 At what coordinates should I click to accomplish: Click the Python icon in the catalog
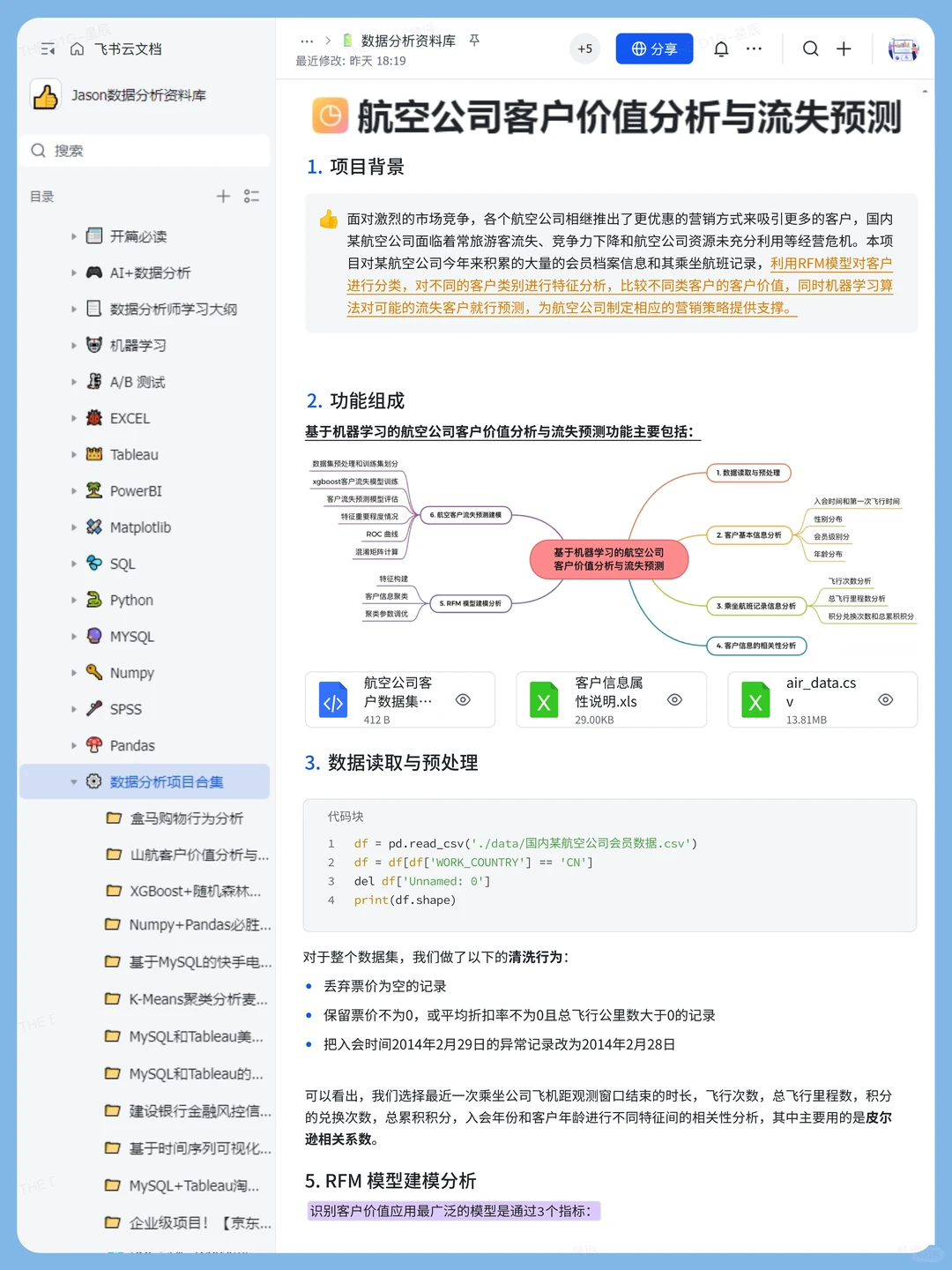coord(94,600)
